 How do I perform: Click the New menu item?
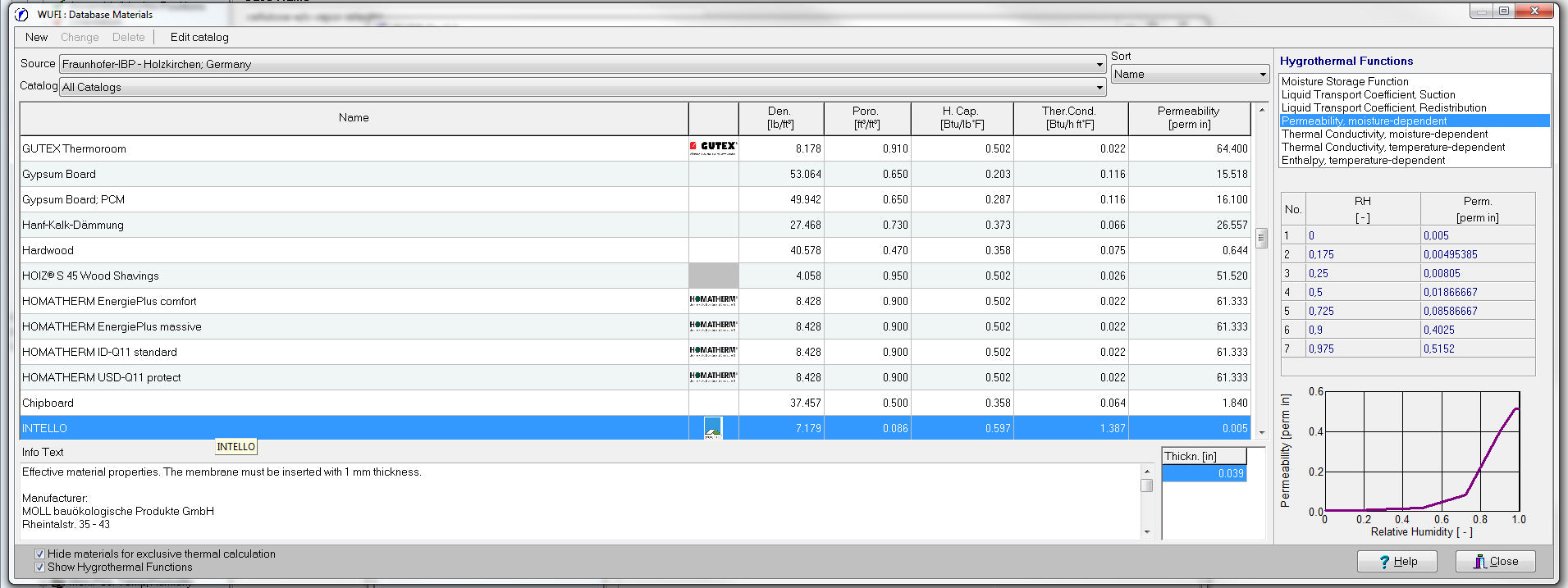36,37
